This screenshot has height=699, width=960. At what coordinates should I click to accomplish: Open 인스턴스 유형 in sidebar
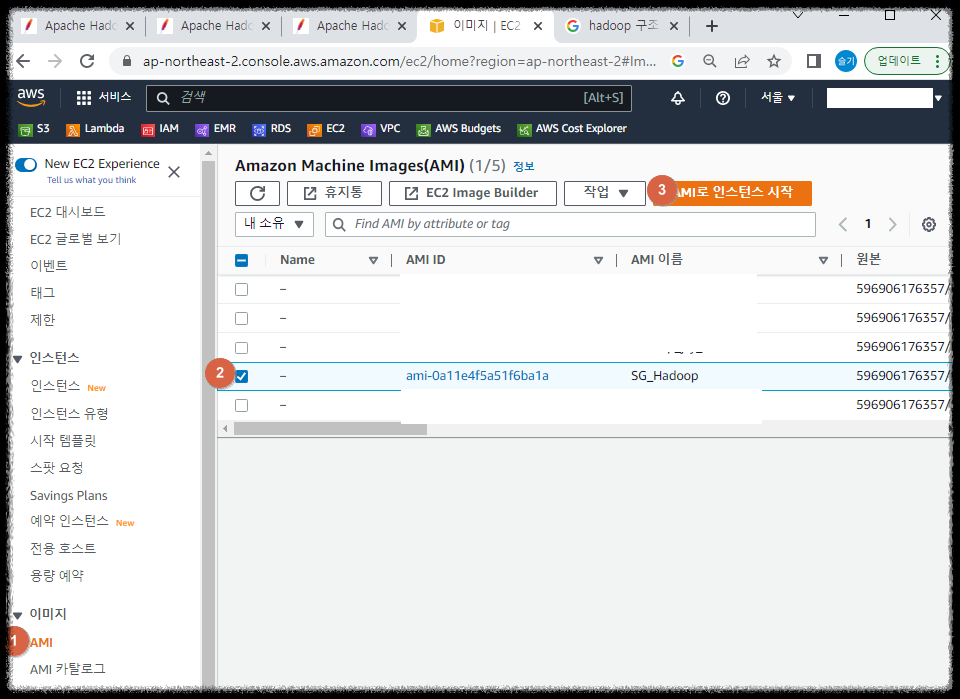[69, 414]
